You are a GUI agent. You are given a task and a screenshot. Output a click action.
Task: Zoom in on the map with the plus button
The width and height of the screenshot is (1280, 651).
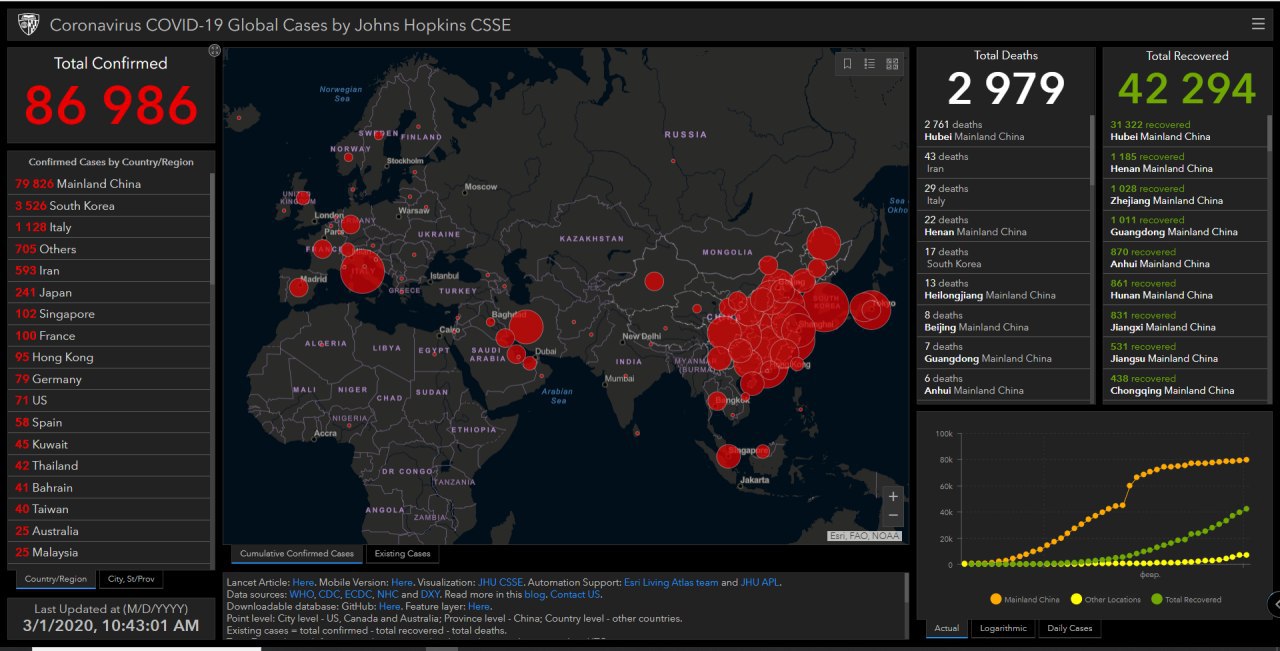(893, 496)
